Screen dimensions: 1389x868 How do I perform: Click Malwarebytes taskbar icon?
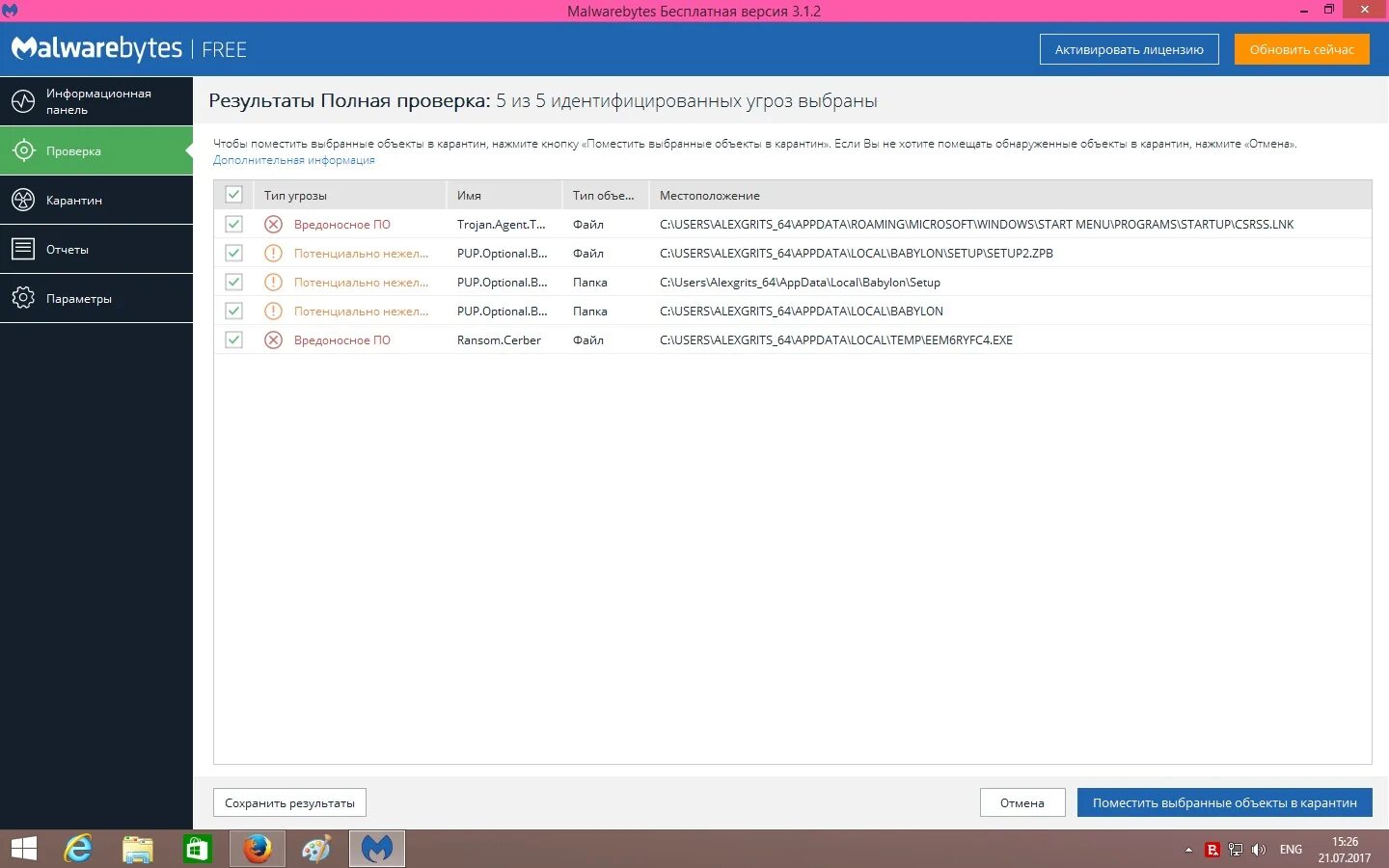pyautogui.click(x=376, y=849)
